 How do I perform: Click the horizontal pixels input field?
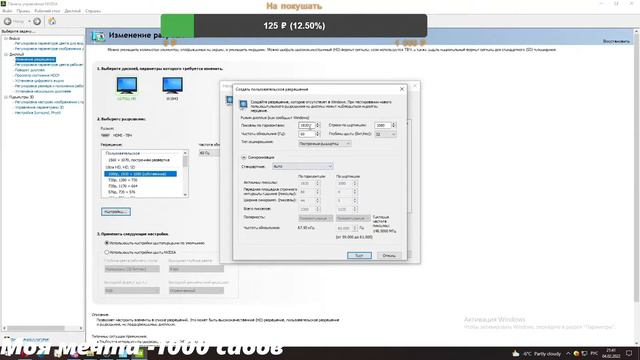[x=307, y=125]
